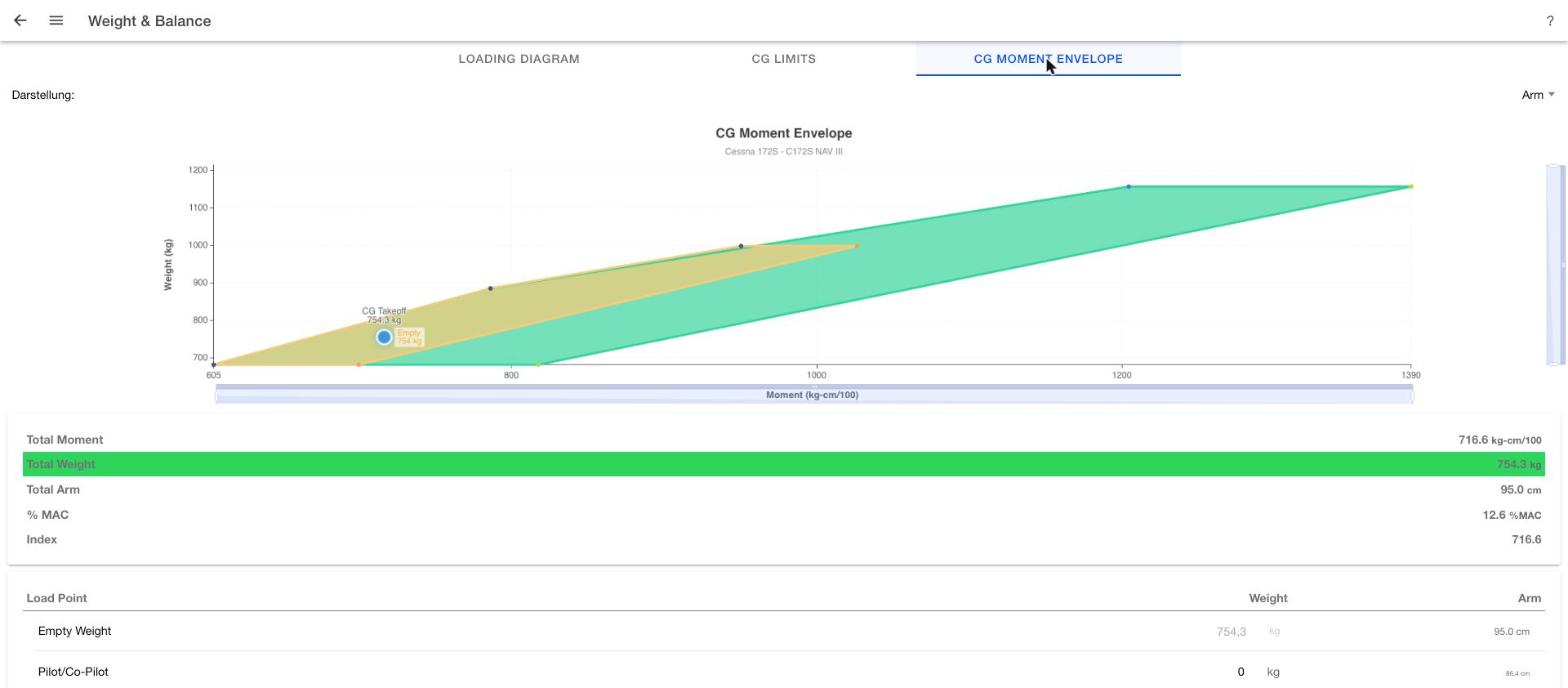Select the green Total Weight row label
This screenshot has height=688, width=1568.
(x=61, y=464)
